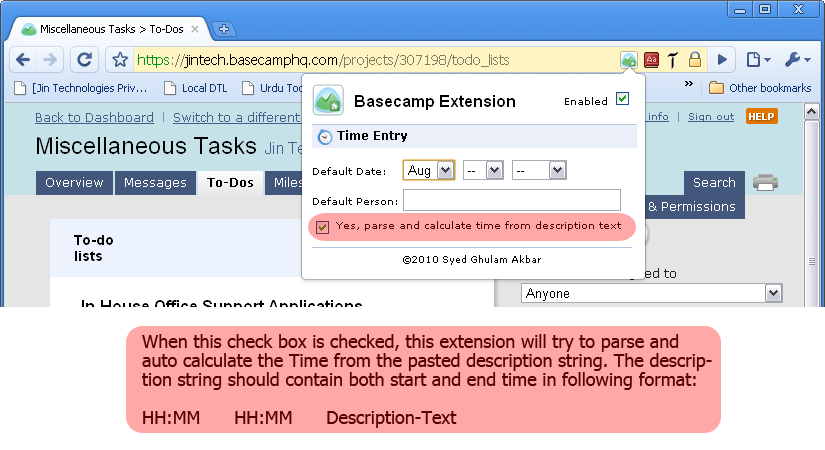Open the Basecamp Extension toolbar icon

click(628, 59)
